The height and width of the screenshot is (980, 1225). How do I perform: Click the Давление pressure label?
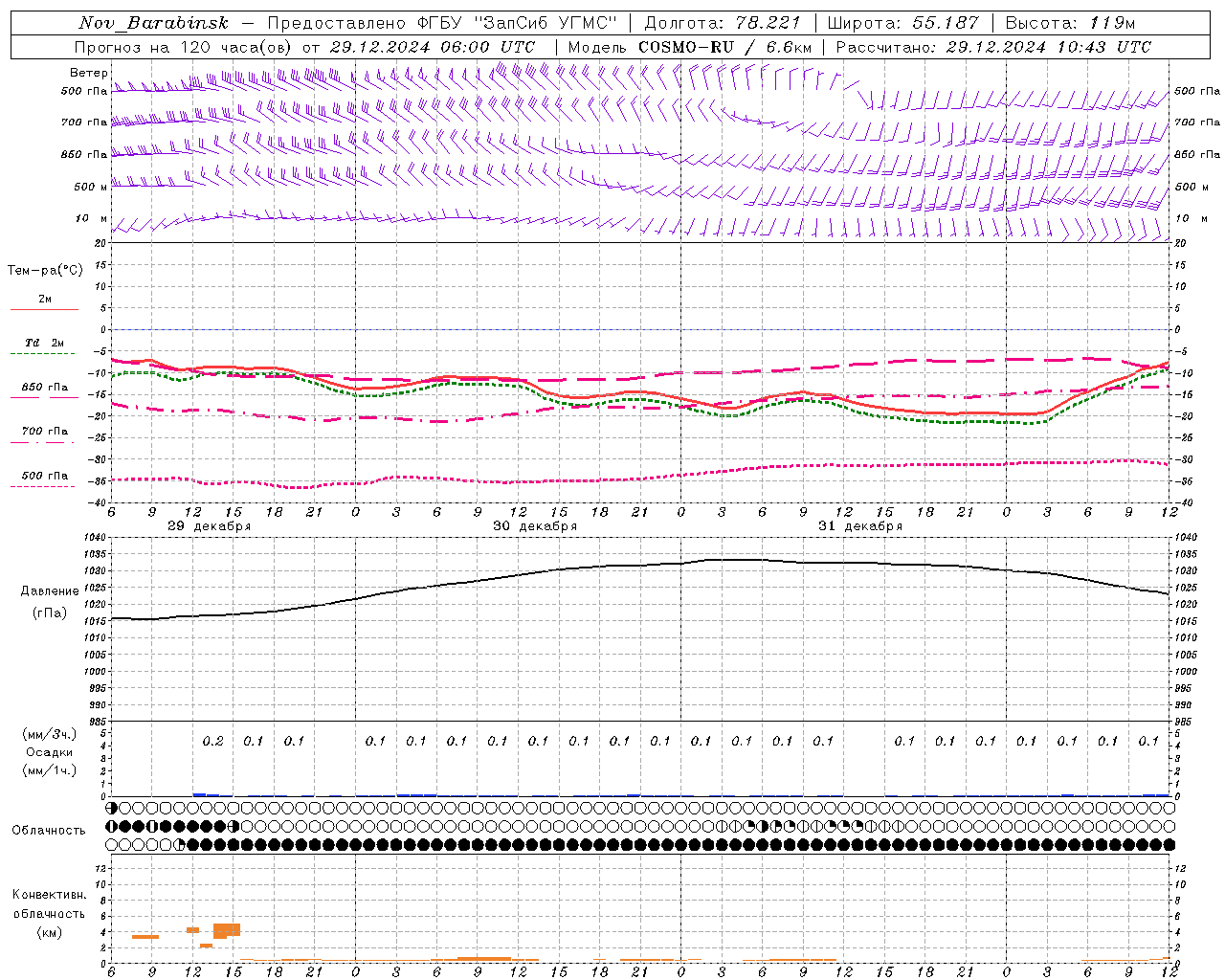coord(50,591)
